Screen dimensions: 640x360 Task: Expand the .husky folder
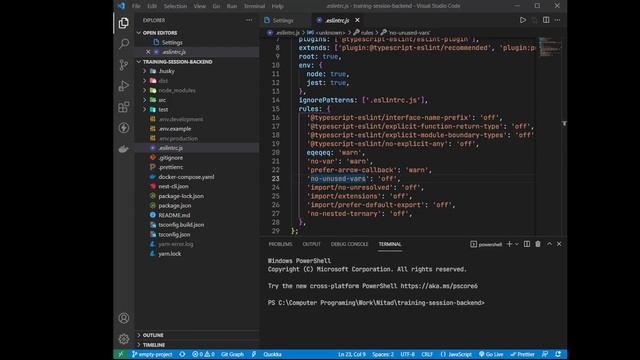[144, 71]
